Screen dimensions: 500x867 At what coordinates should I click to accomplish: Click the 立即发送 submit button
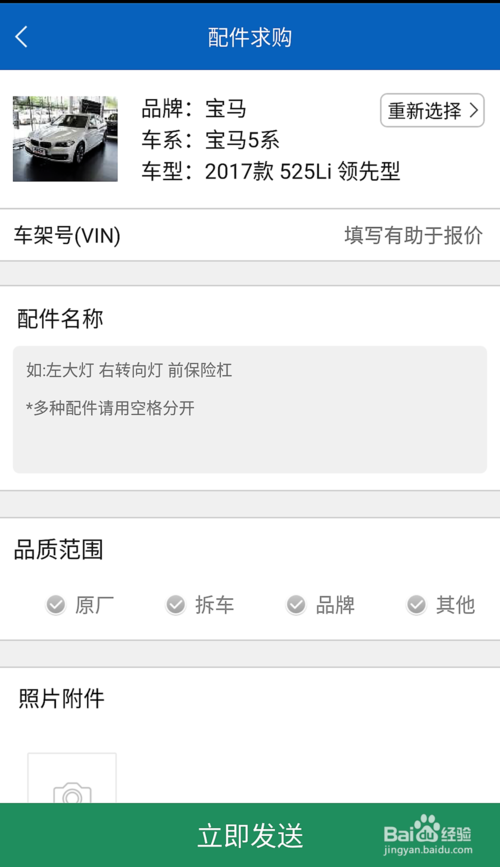pos(250,835)
